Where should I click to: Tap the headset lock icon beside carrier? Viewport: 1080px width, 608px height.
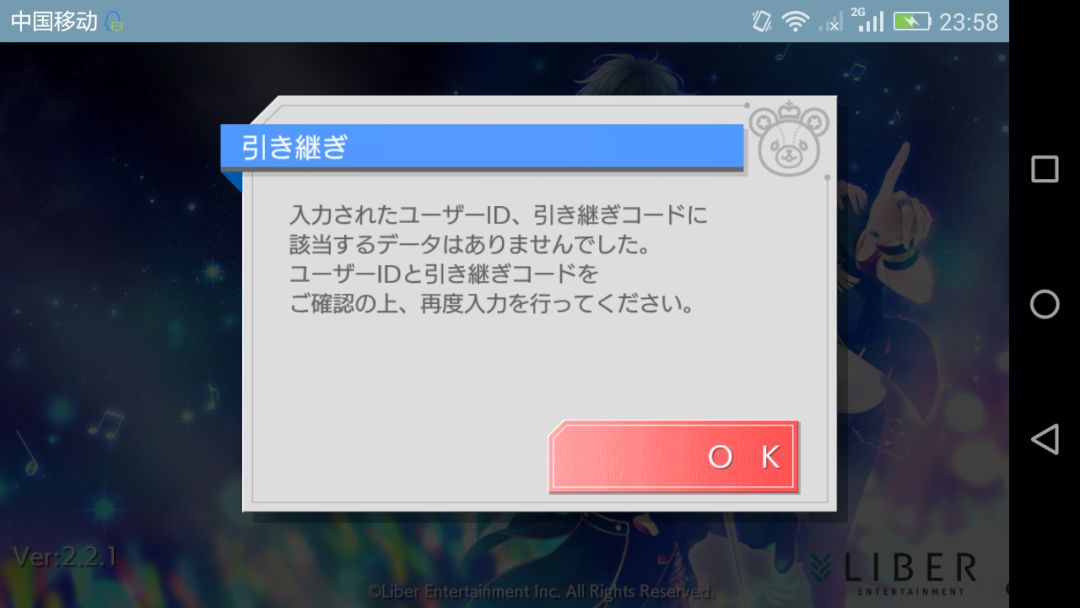pyautogui.click(x=114, y=22)
